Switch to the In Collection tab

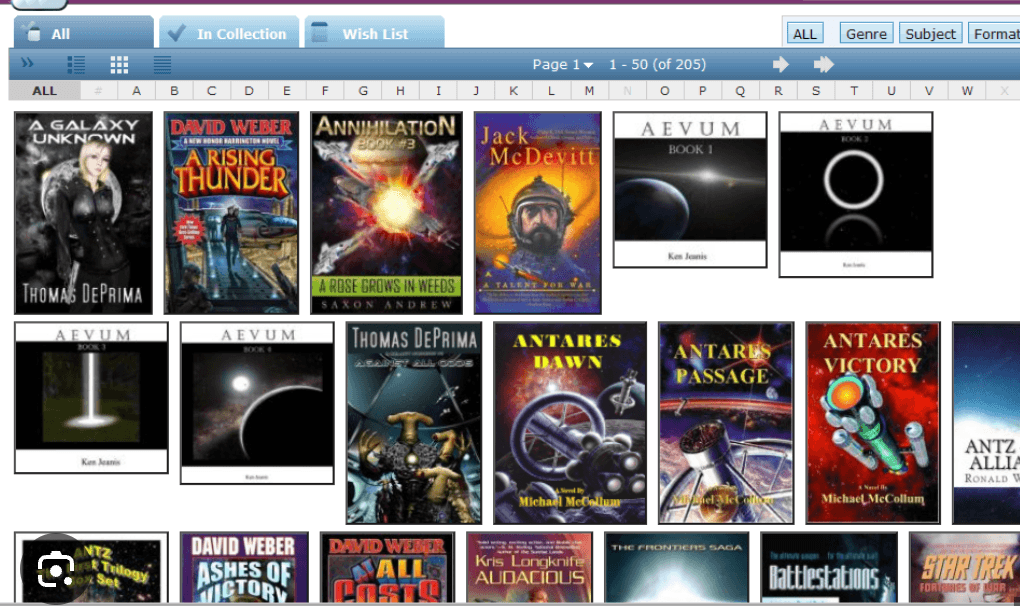[231, 33]
